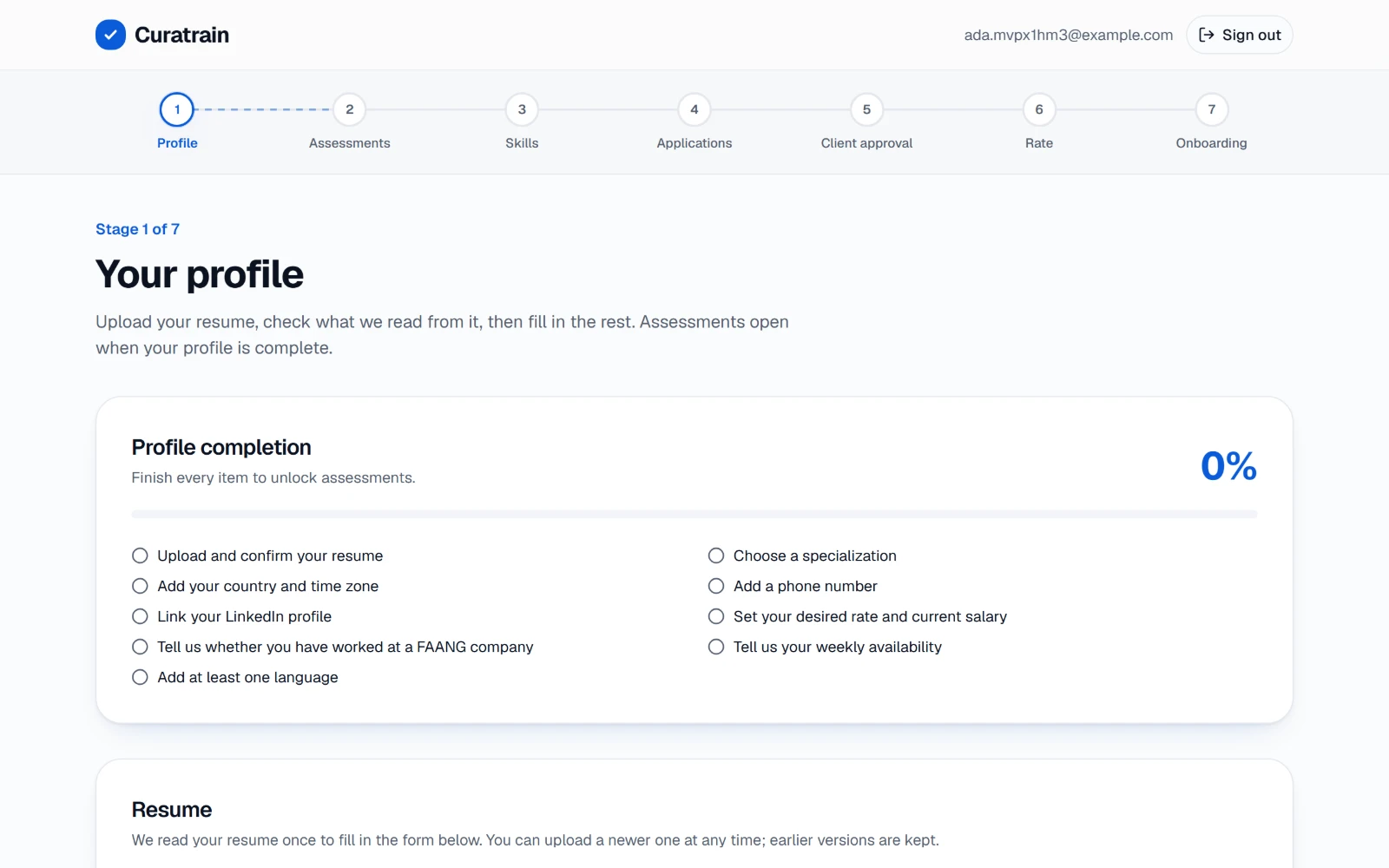Click the Curatrain brand name
The image size is (1389, 868).
pos(181,35)
